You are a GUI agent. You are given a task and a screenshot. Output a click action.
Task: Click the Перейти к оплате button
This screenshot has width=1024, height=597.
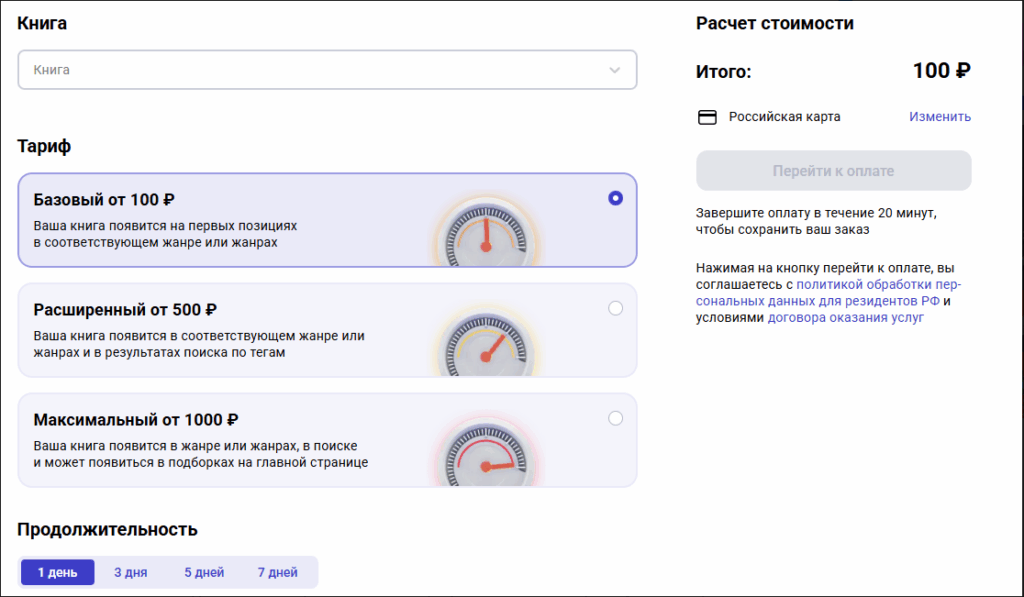[x=833, y=170]
